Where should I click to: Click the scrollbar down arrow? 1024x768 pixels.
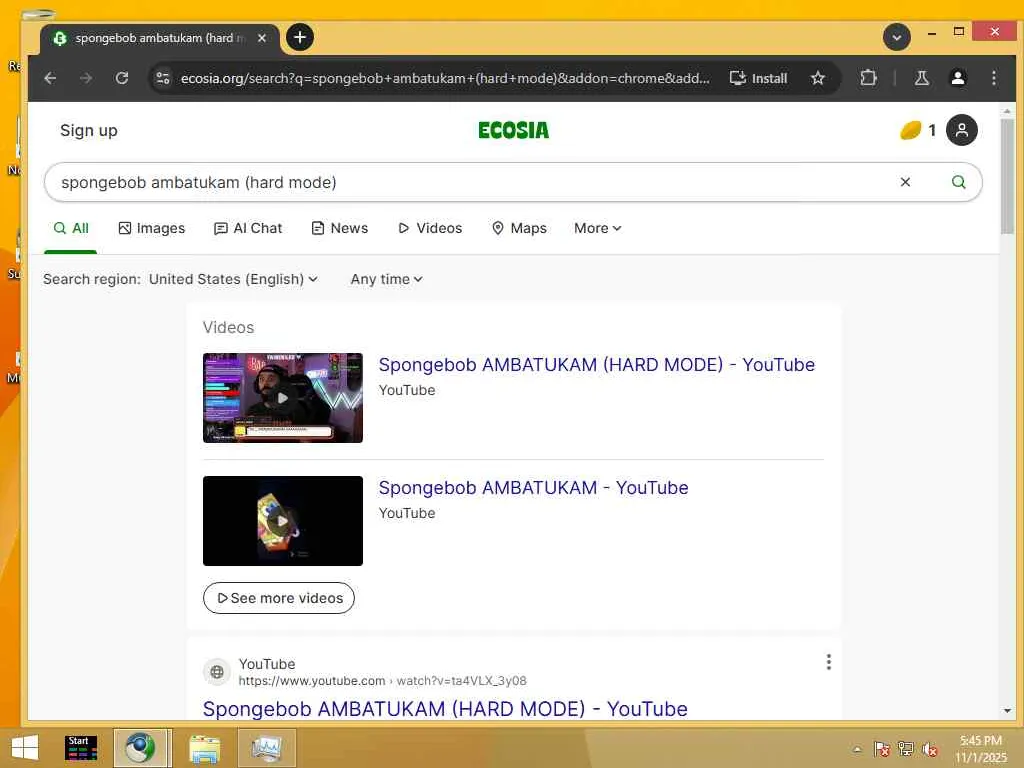(1007, 710)
